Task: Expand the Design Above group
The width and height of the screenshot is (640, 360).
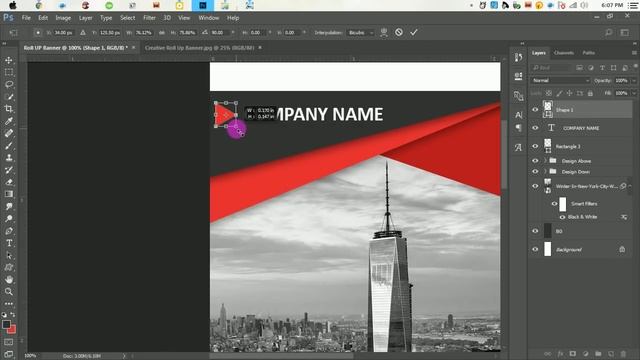Action: (x=545, y=161)
